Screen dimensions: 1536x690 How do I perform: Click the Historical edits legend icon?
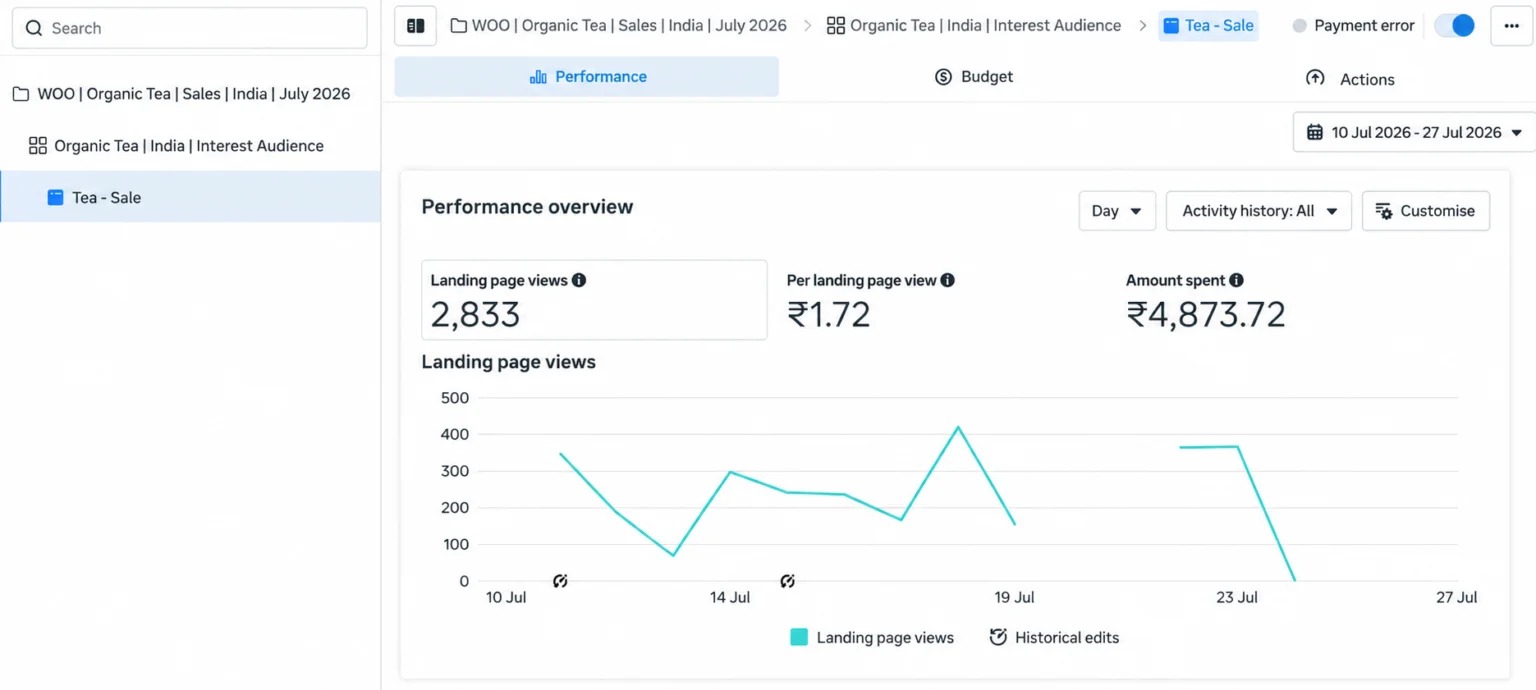(998, 638)
